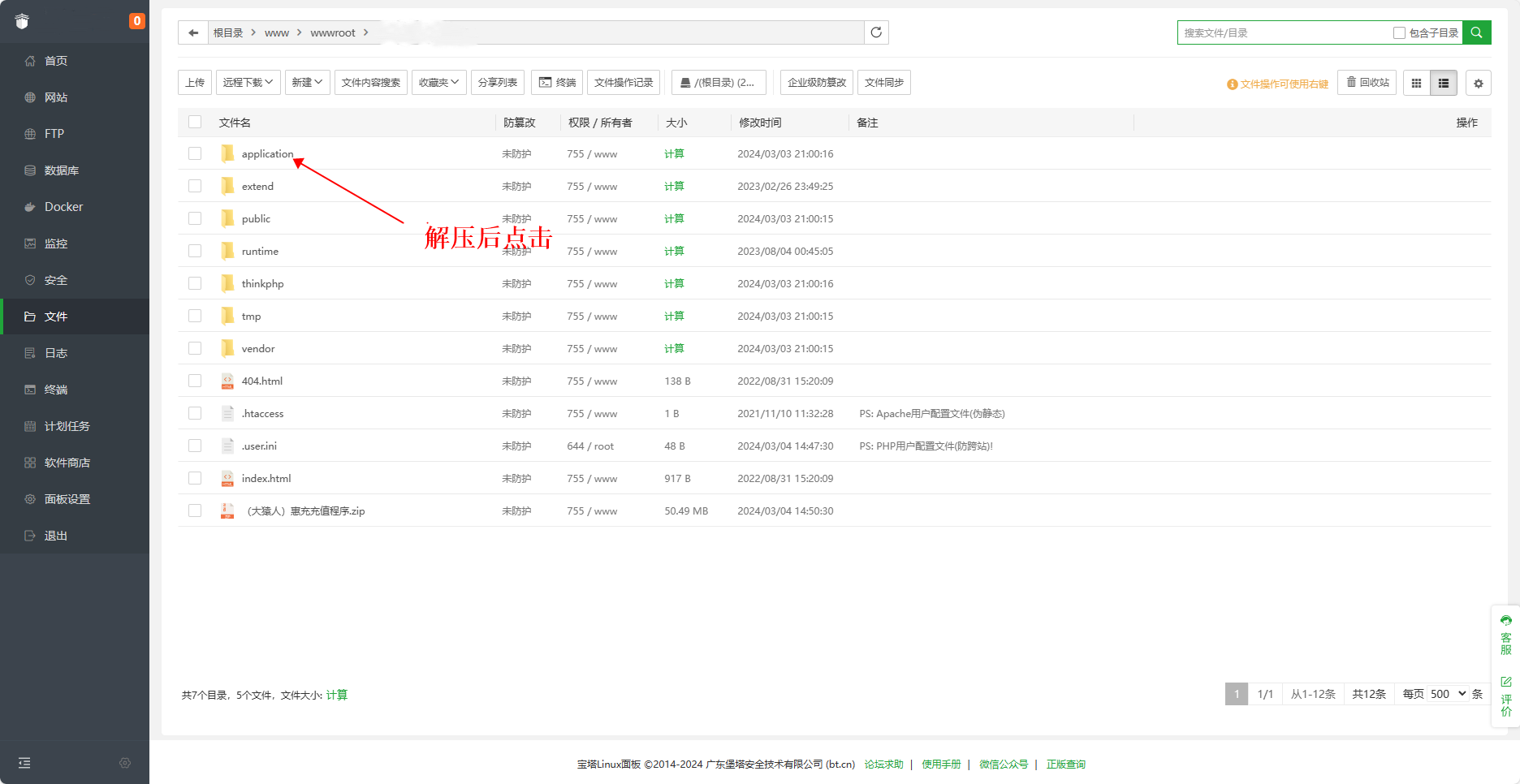Switch to grid icon view
This screenshot has width=1520, height=784.
[x=1416, y=83]
